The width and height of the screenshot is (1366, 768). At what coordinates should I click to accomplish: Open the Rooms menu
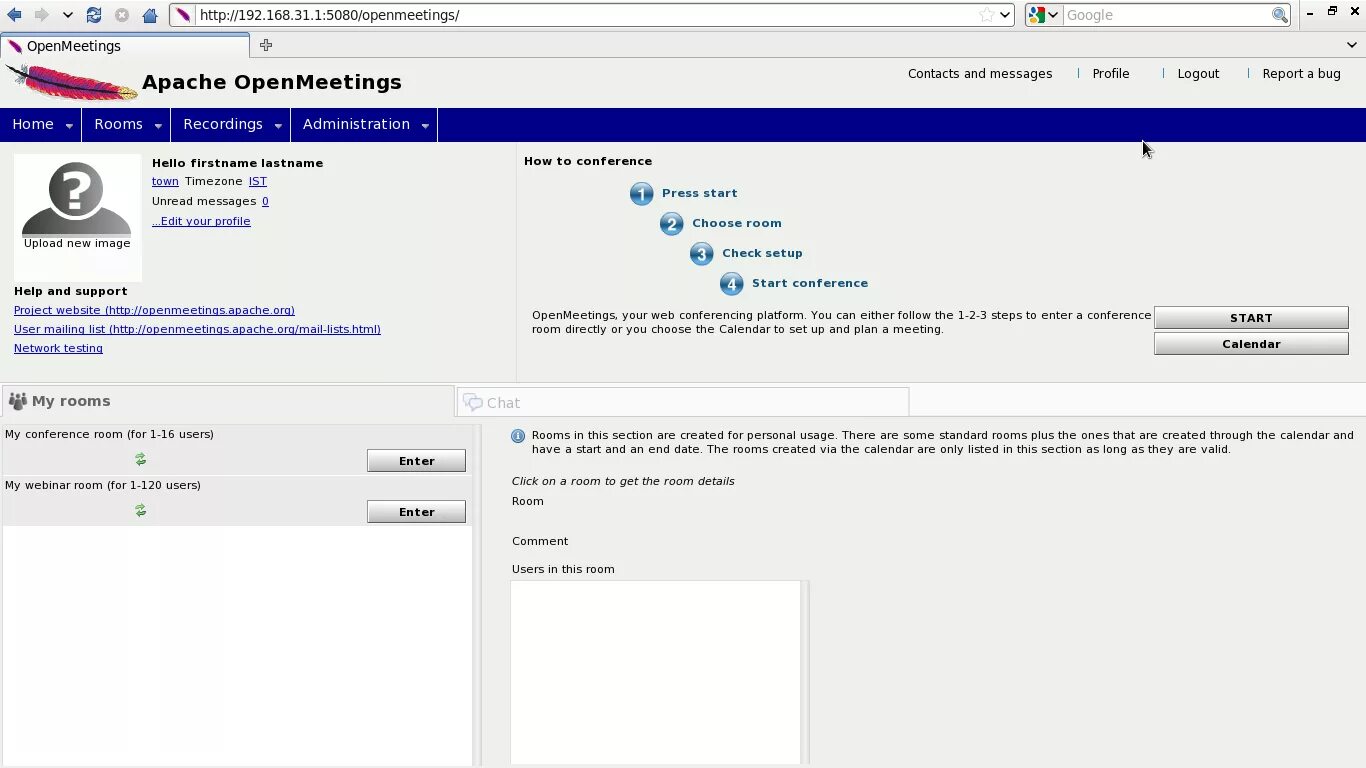click(118, 124)
